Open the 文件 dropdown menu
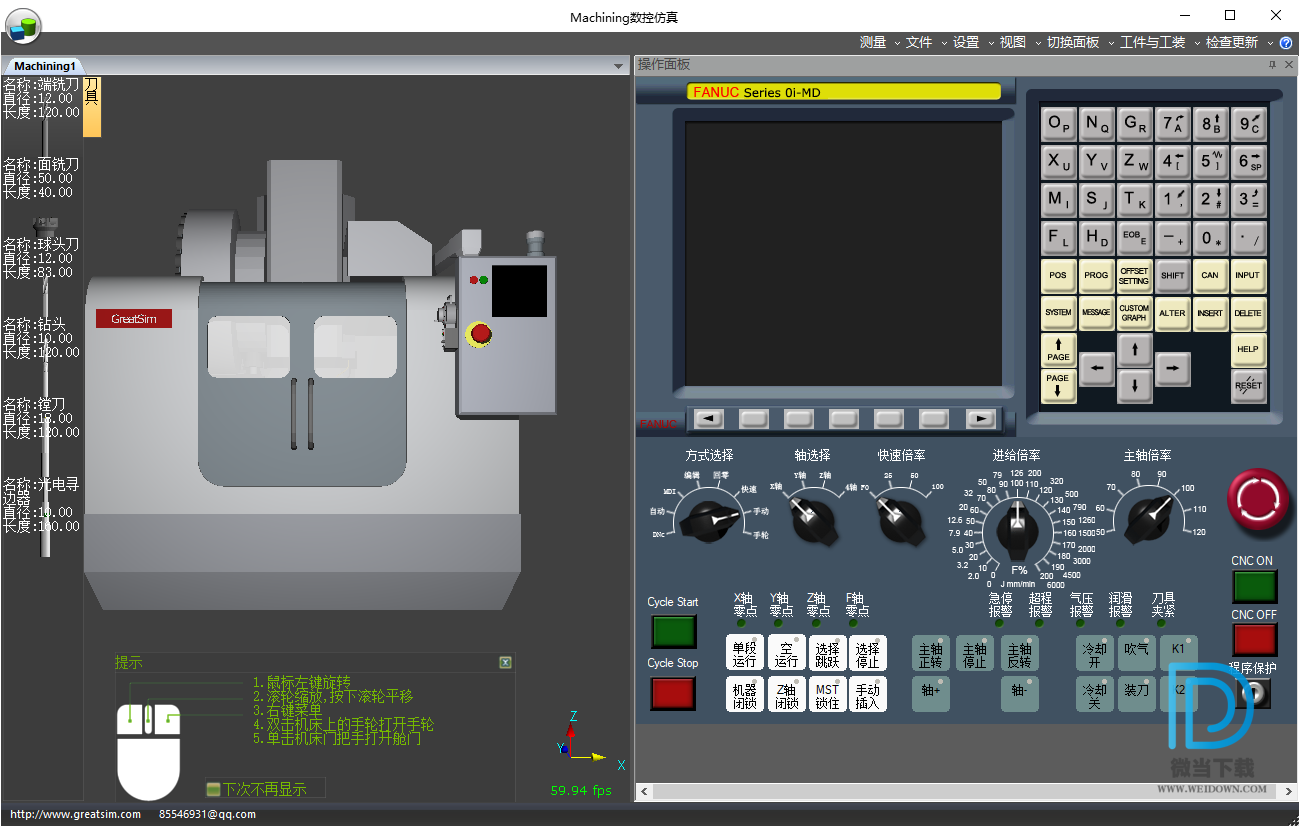This screenshot has width=1300, height=827. point(926,43)
